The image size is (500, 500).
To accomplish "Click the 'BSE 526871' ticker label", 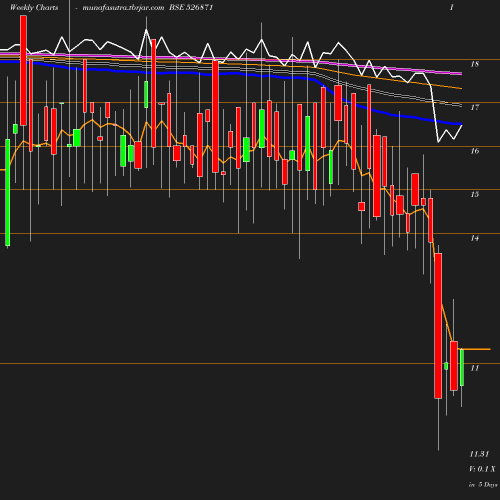I will point(191,7).
